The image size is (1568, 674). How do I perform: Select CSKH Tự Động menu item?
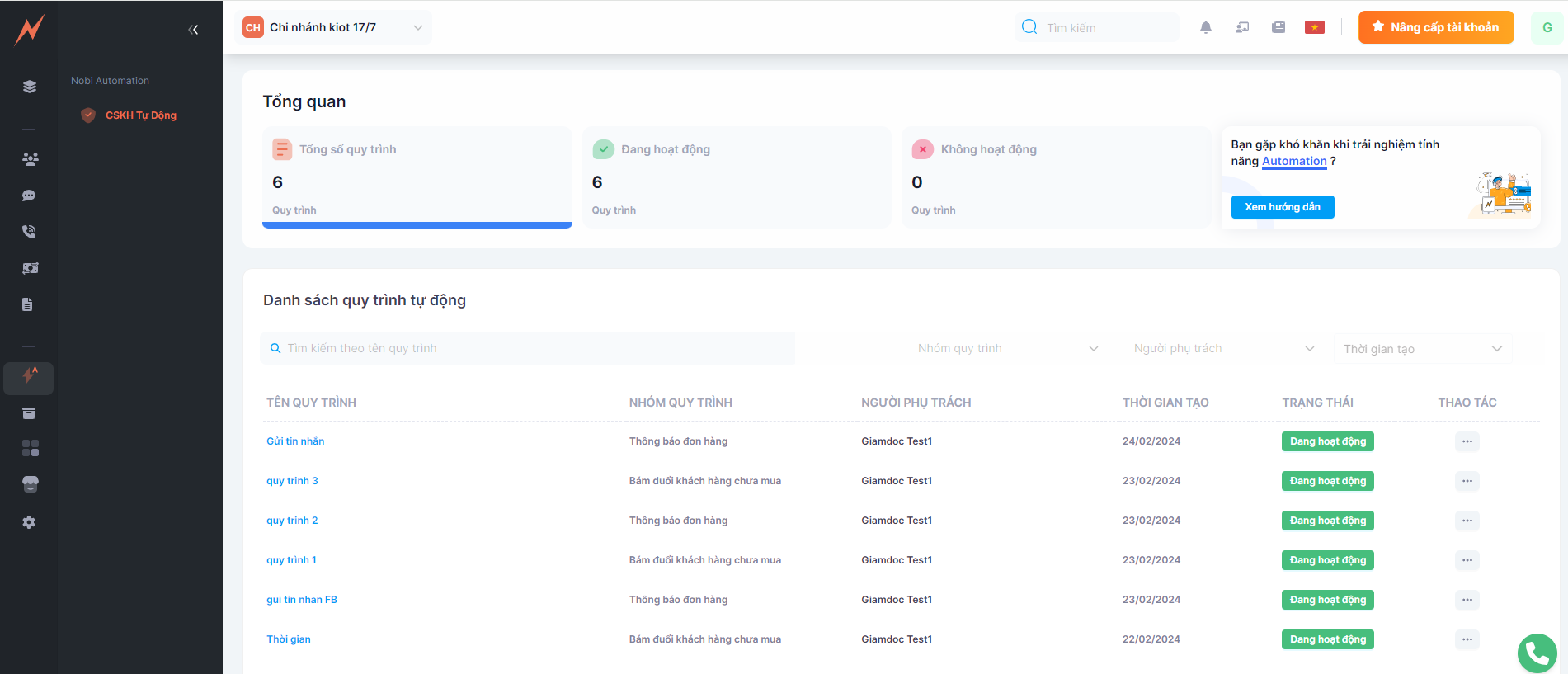140,115
